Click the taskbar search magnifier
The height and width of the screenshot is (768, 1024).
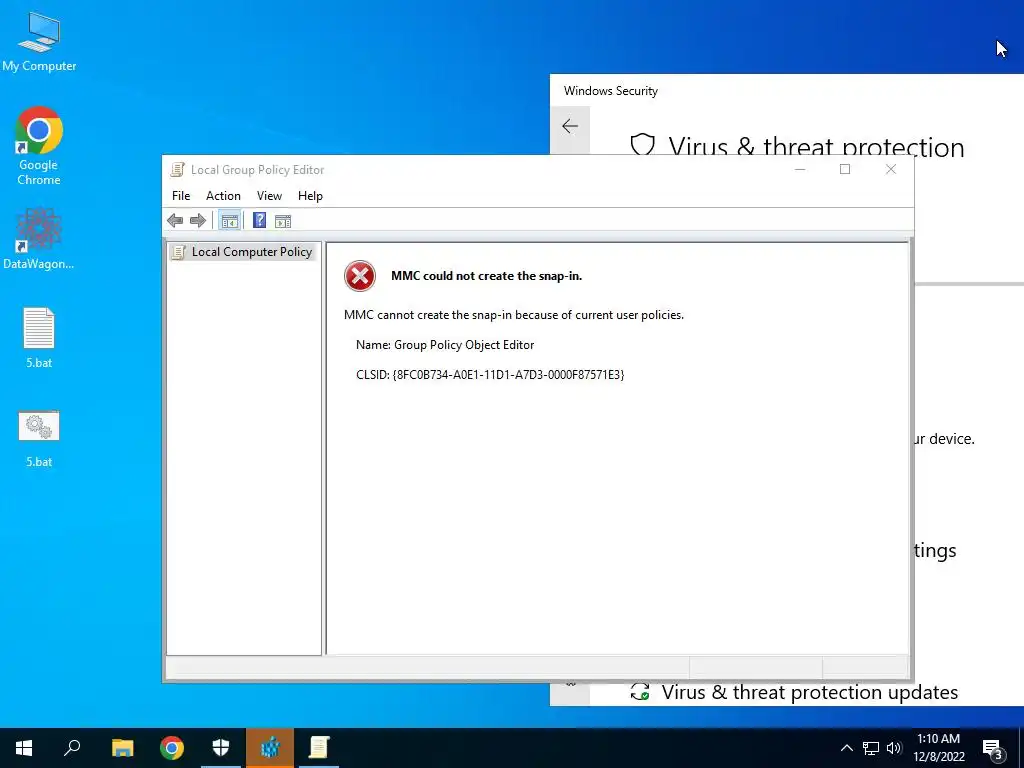coord(72,748)
